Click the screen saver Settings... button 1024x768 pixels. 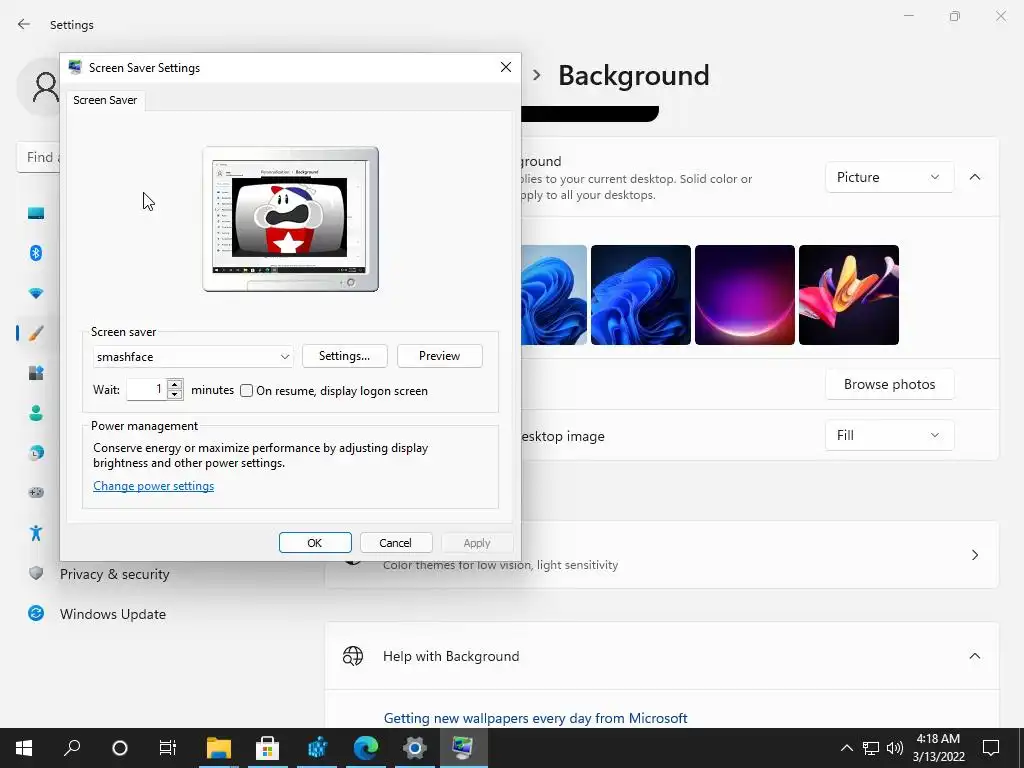click(344, 356)
